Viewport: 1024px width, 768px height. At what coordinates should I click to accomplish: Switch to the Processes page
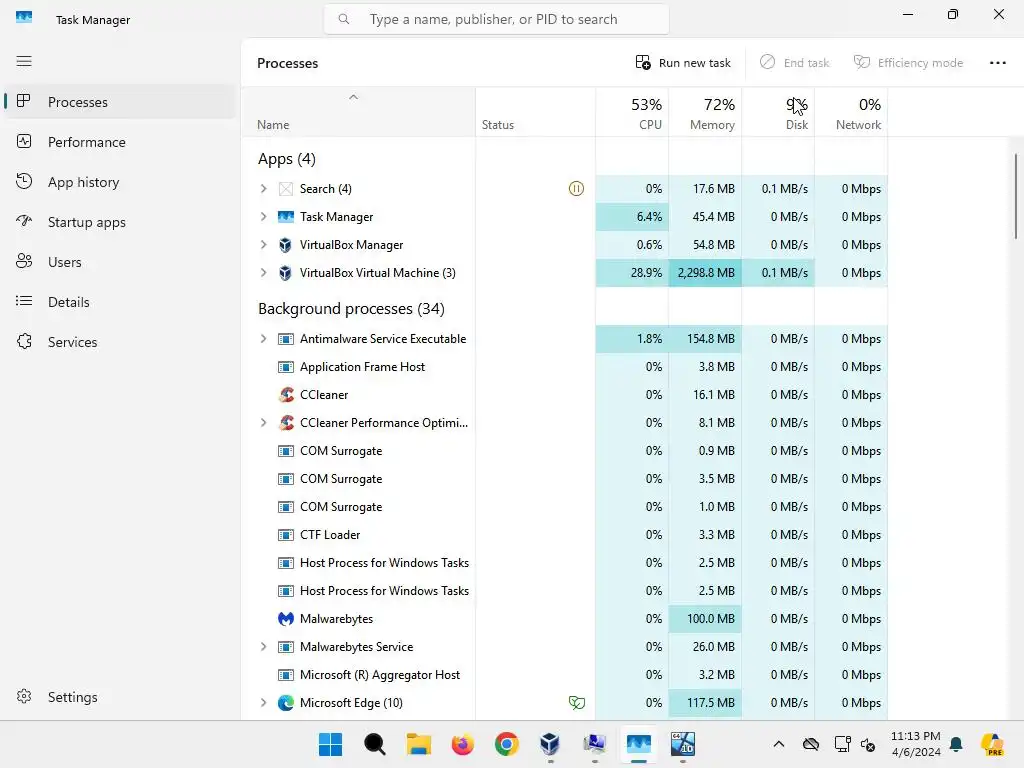coord(120,102)
